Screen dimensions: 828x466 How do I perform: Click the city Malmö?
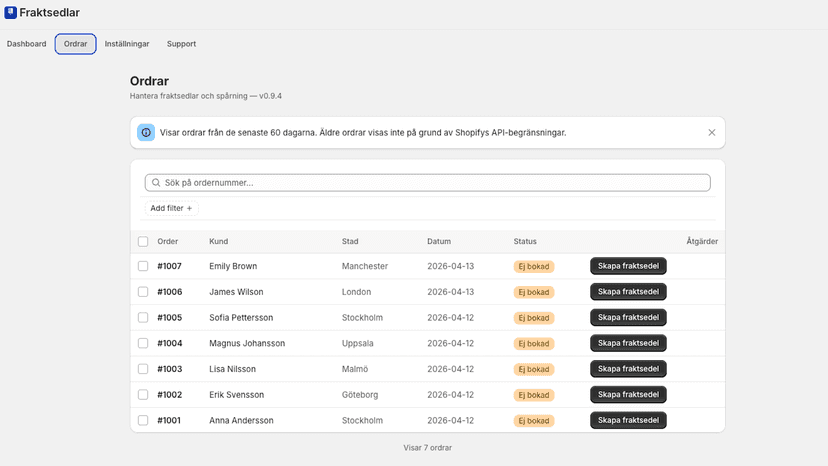click(x=355, y=369)
